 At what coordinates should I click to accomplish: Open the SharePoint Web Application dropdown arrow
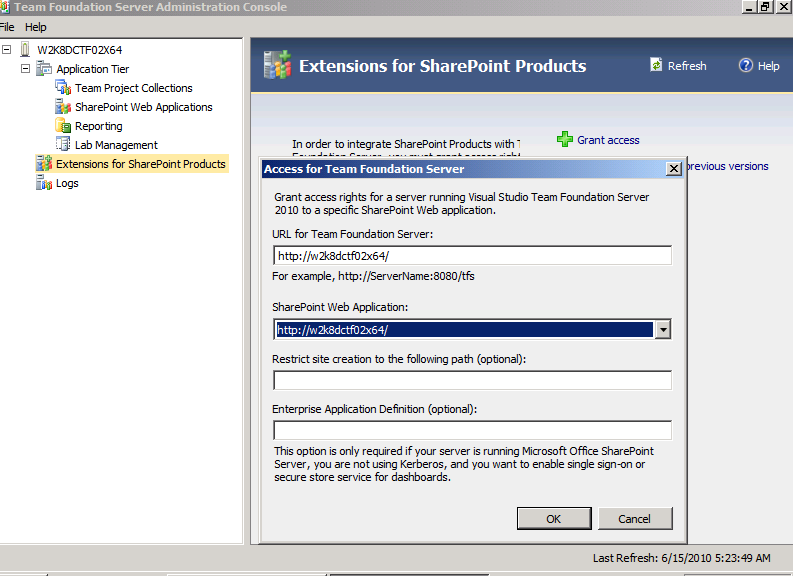[663, 330]
